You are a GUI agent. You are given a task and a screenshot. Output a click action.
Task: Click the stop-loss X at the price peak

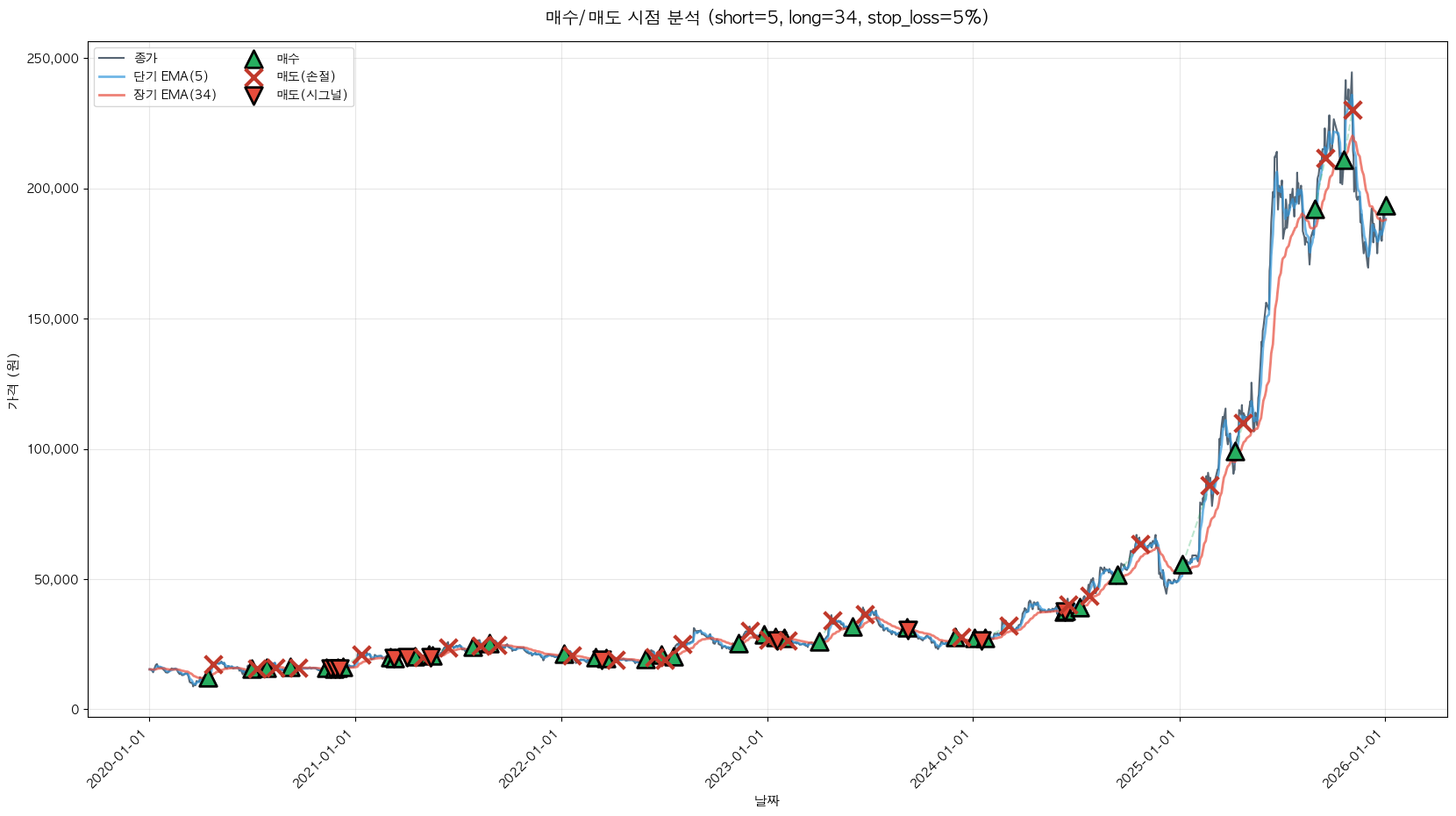point(1353,110)
